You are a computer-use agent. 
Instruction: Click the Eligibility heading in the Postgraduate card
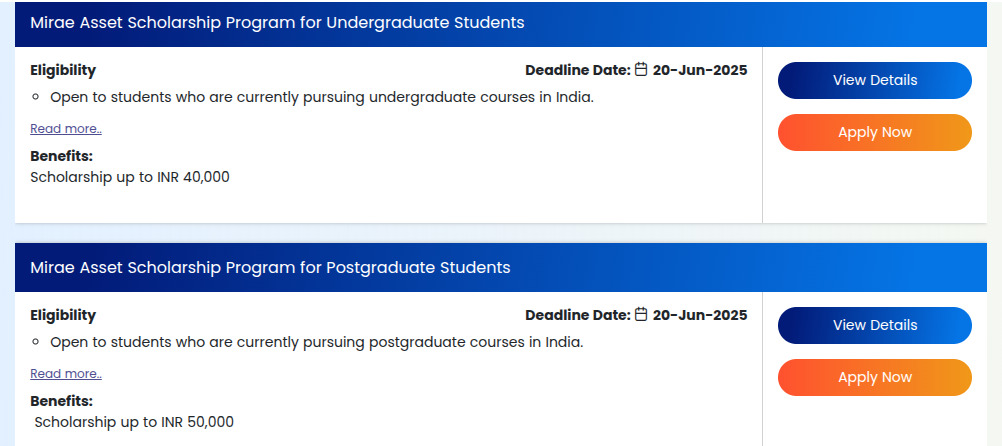pyautogui.click(x=63, y=315)
